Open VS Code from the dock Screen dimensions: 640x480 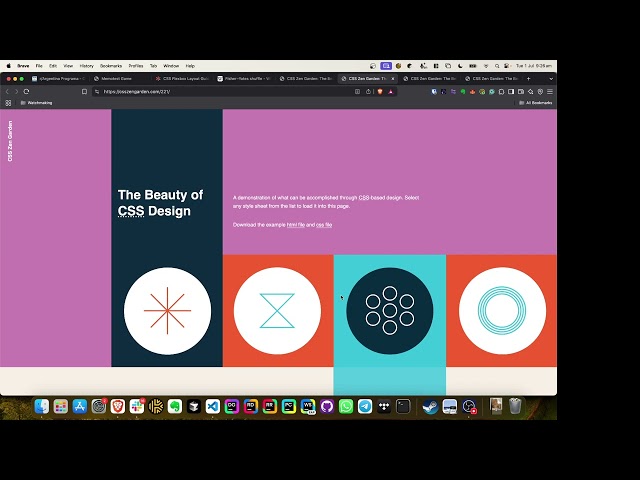tap(212, 406)
